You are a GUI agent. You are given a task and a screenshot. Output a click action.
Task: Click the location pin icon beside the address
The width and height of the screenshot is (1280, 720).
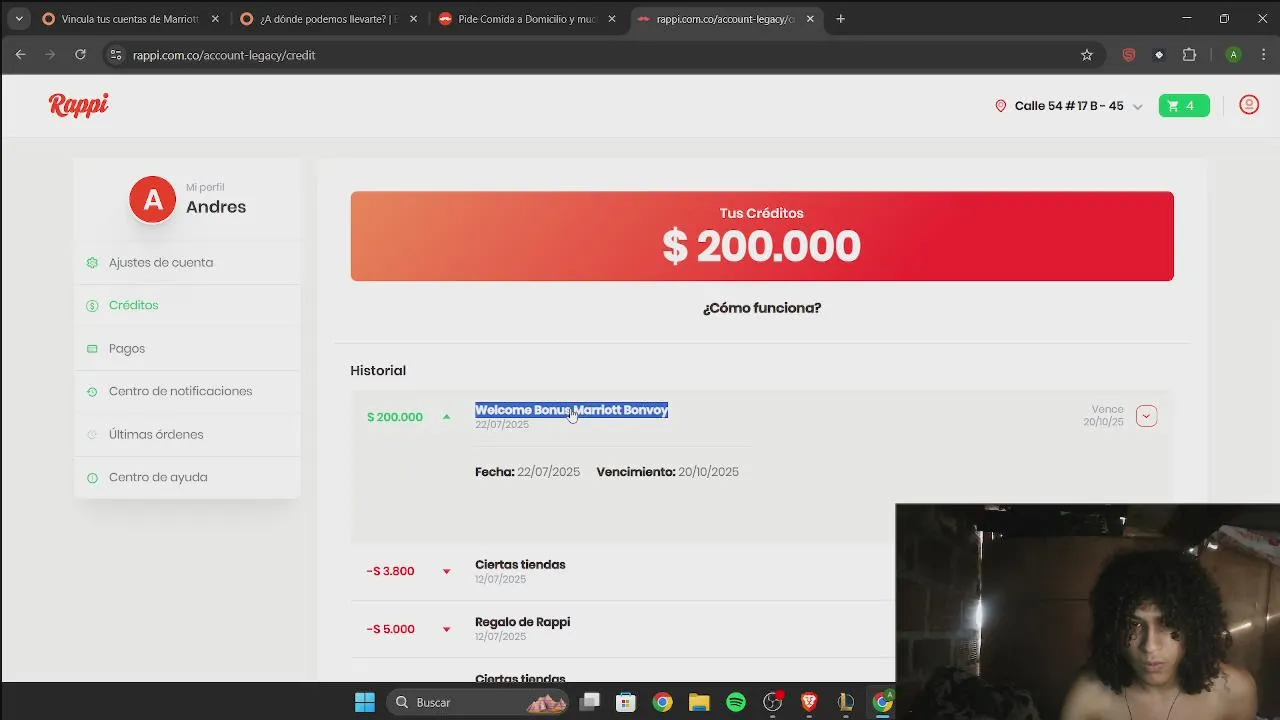1000,106
